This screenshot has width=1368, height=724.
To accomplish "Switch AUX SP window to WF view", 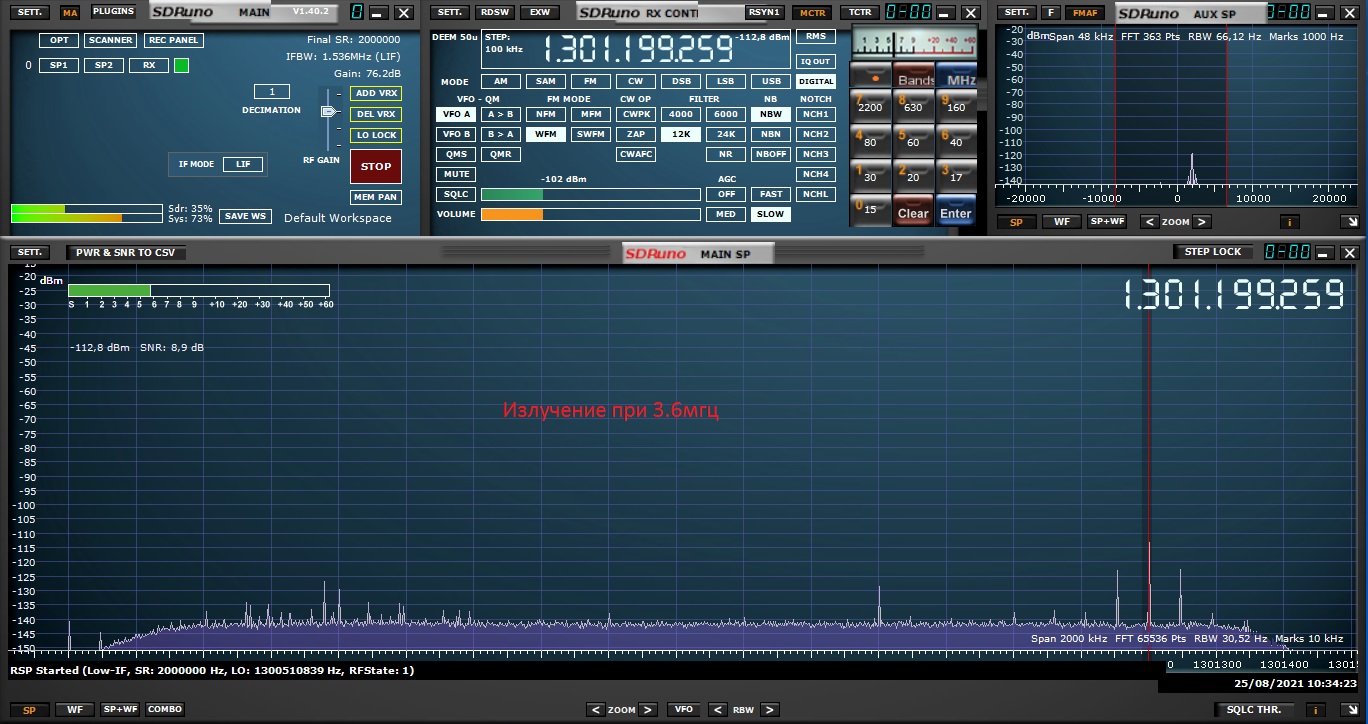I will pyautogui.click(x=1061, y=222).
